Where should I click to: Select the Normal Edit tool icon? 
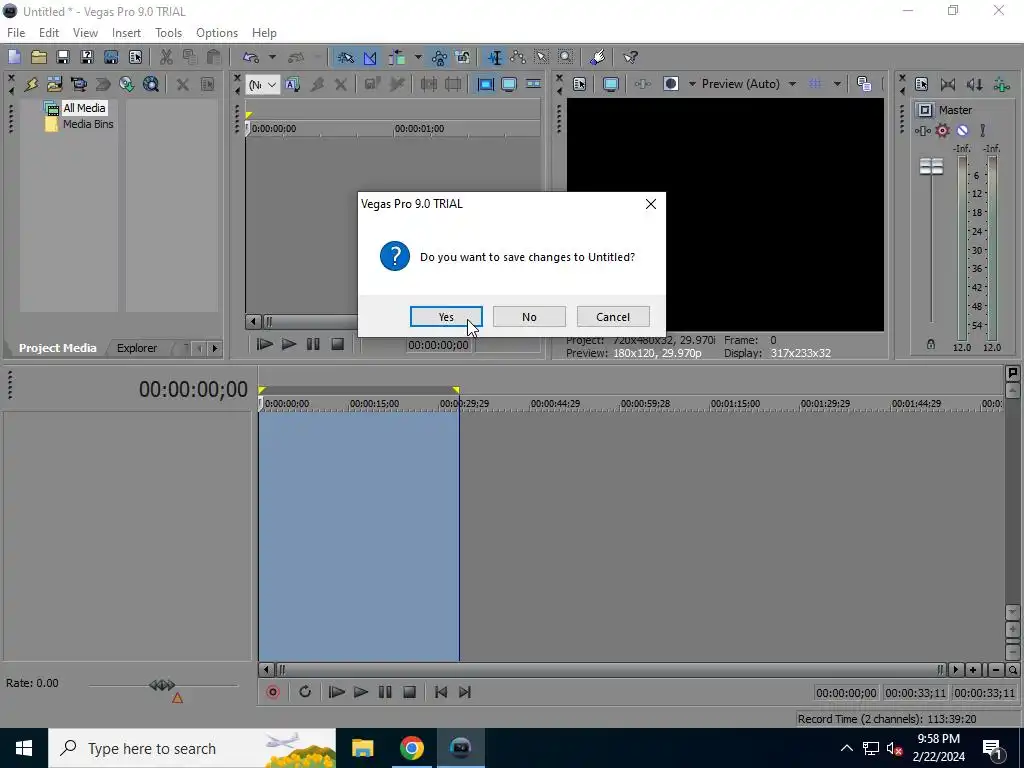496,57
